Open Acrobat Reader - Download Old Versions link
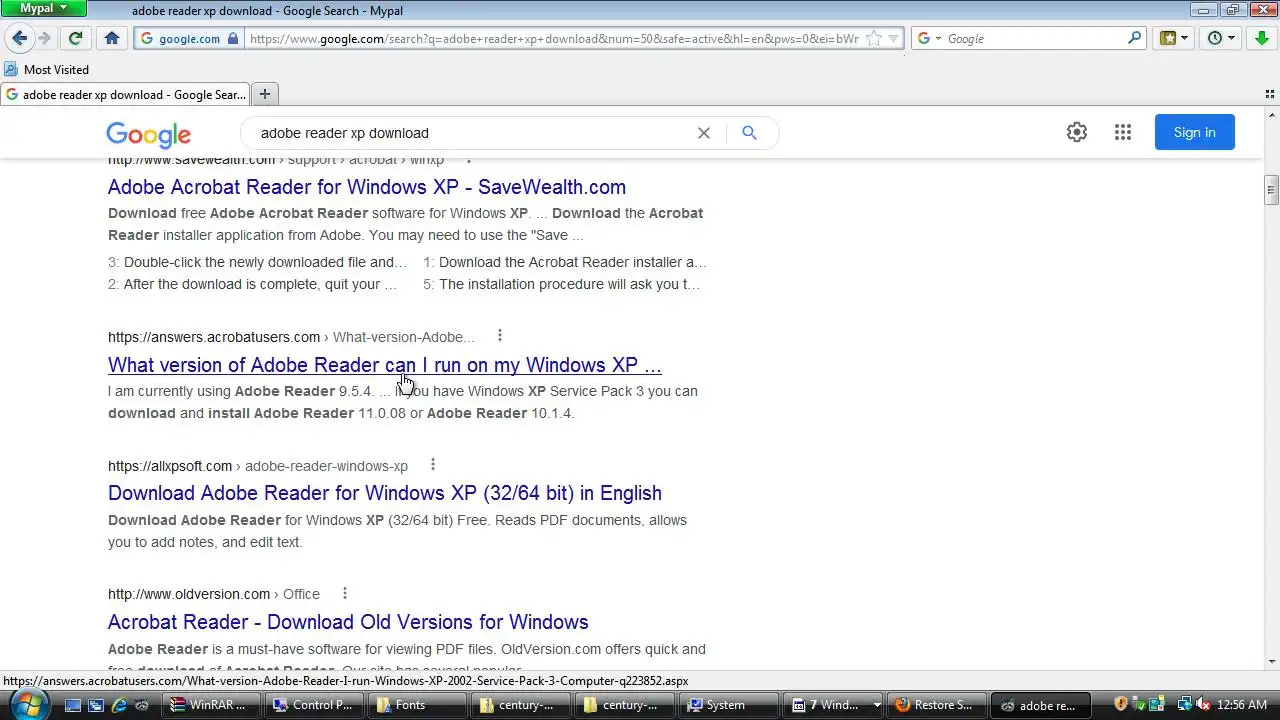This screenshot has width=1280, height=720. coord(348,622)
